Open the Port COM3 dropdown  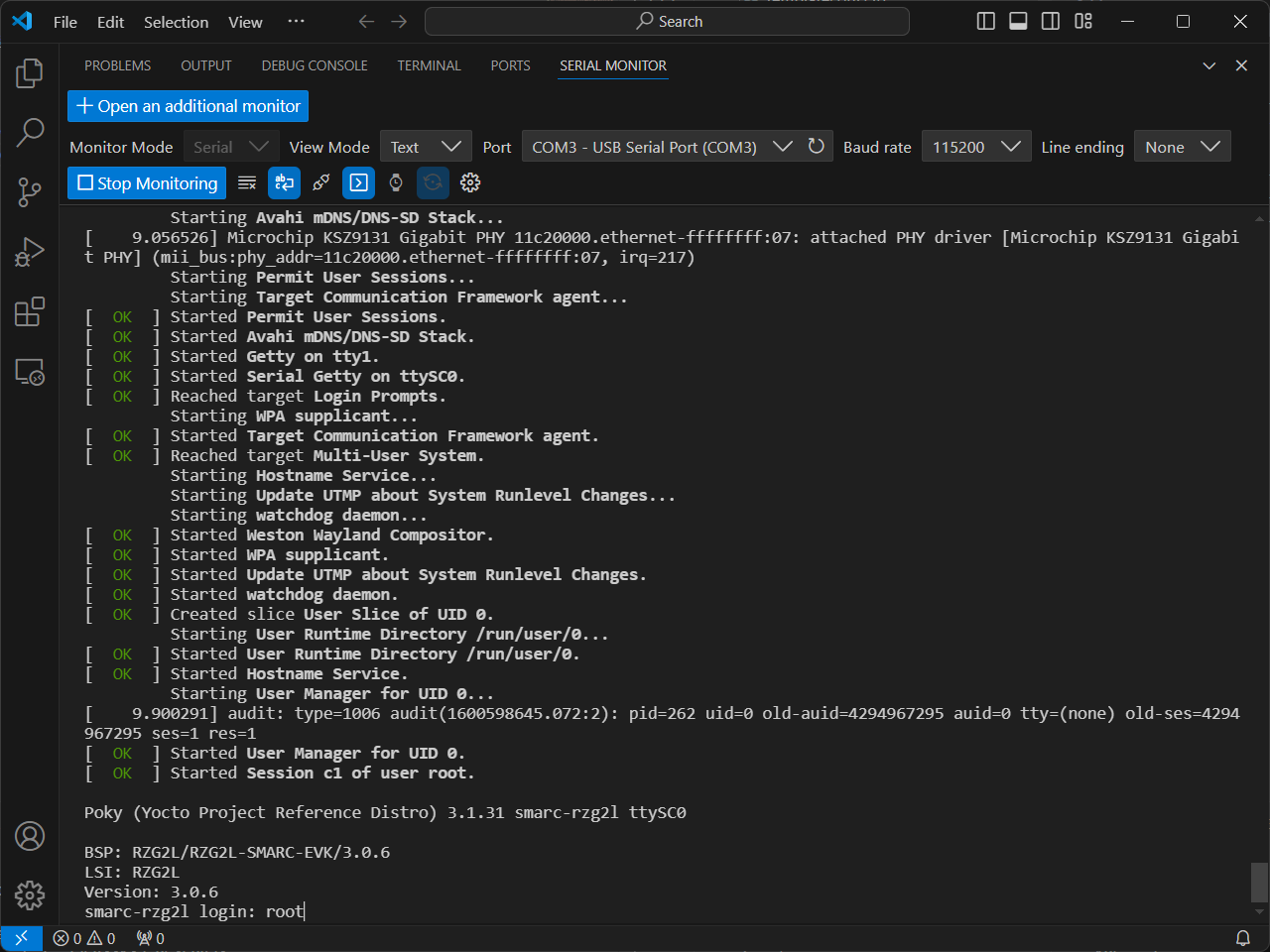click(x=662, y=147)
